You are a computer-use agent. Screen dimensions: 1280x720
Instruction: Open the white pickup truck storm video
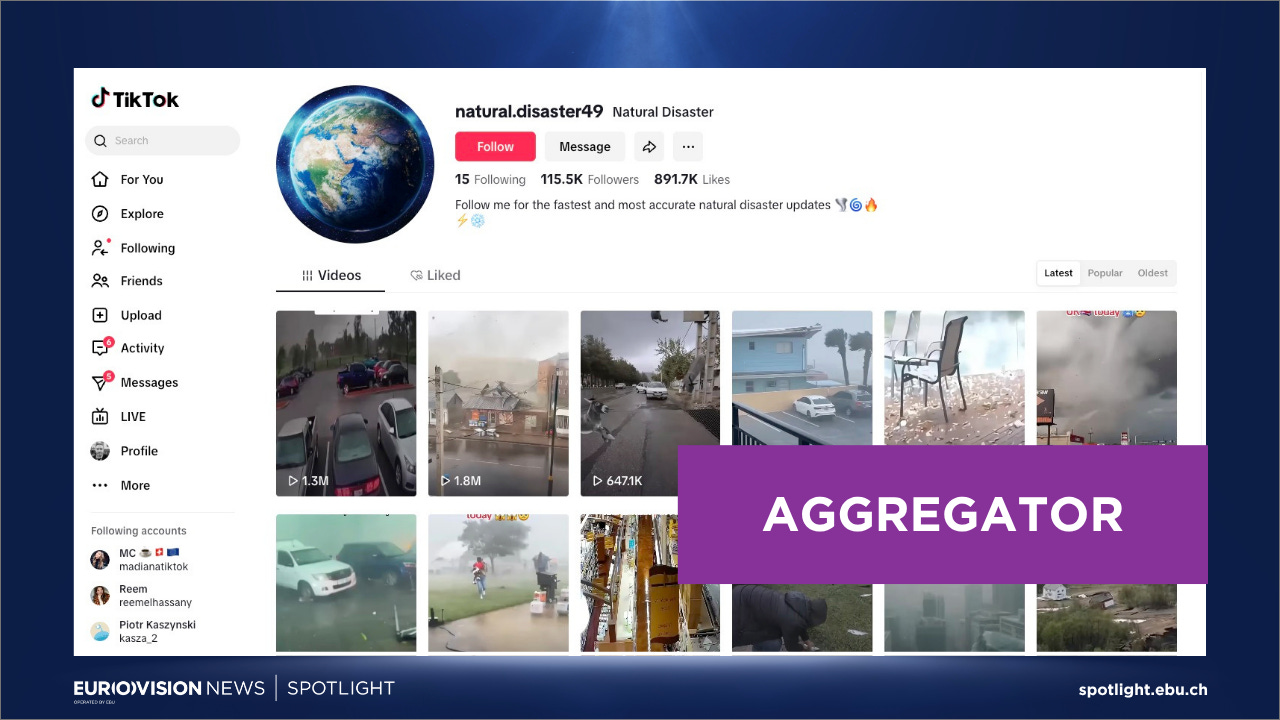[x=346, y=583]
